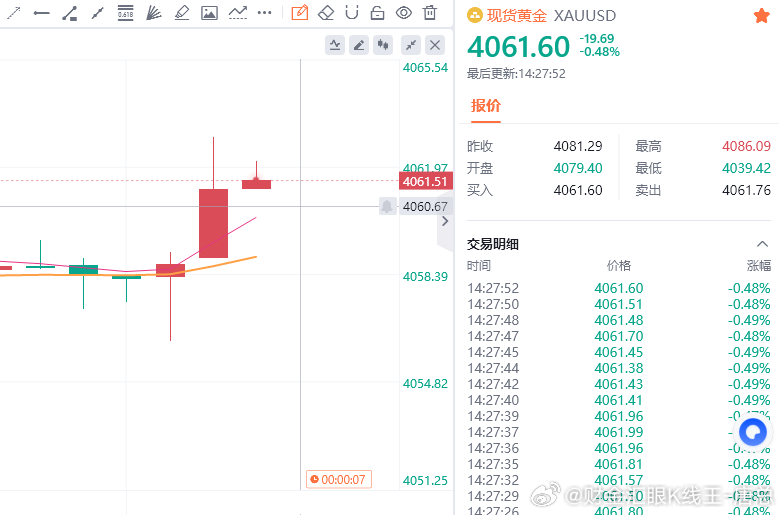Collapse the 交易明细 section
783x515 pixels.
tap(762, 244)
